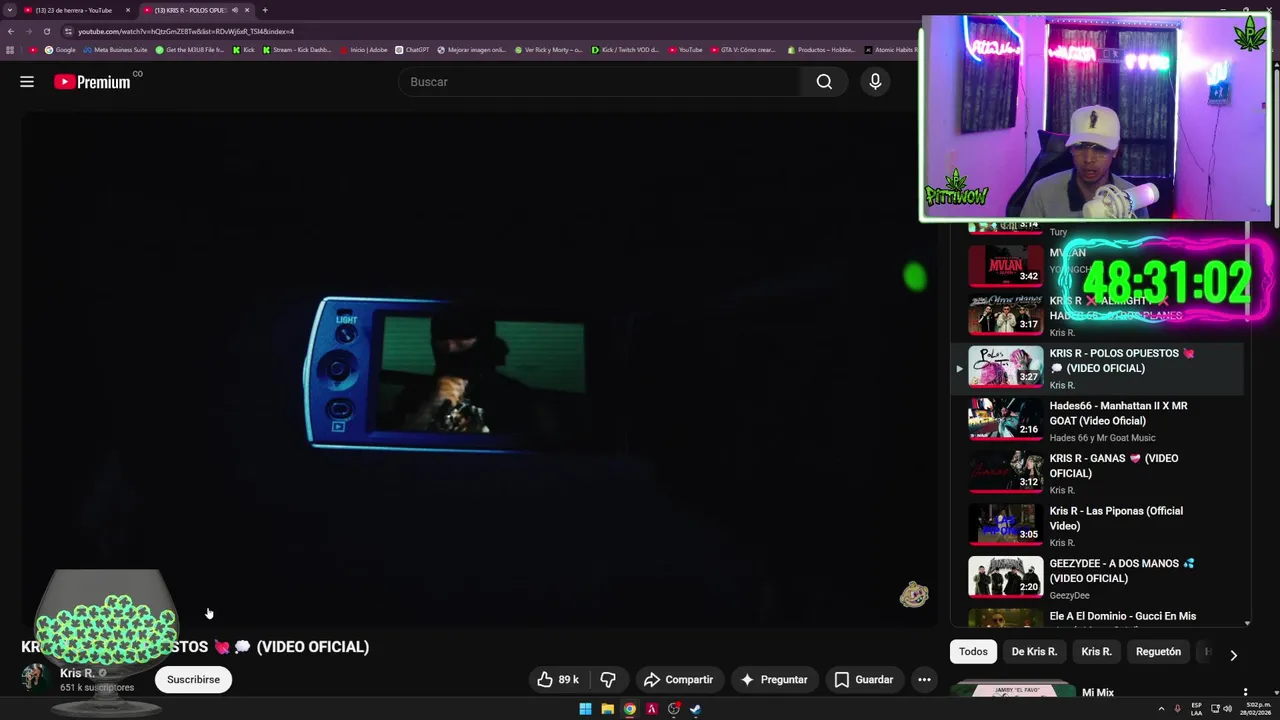Subscribe with the Suscribirse button
Viewport: 1280px width, 720px height.
click(193, 680)
